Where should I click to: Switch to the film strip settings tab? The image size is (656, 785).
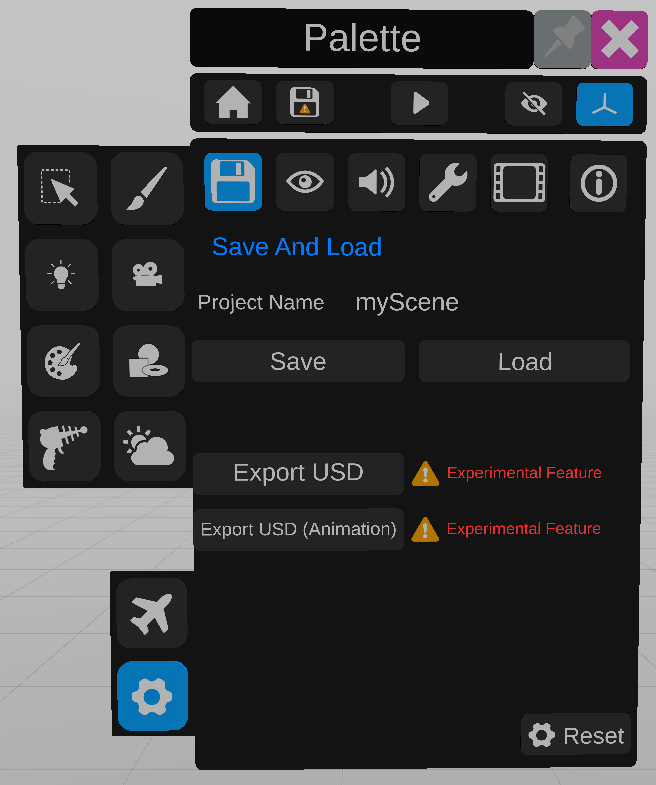[519, 183]
